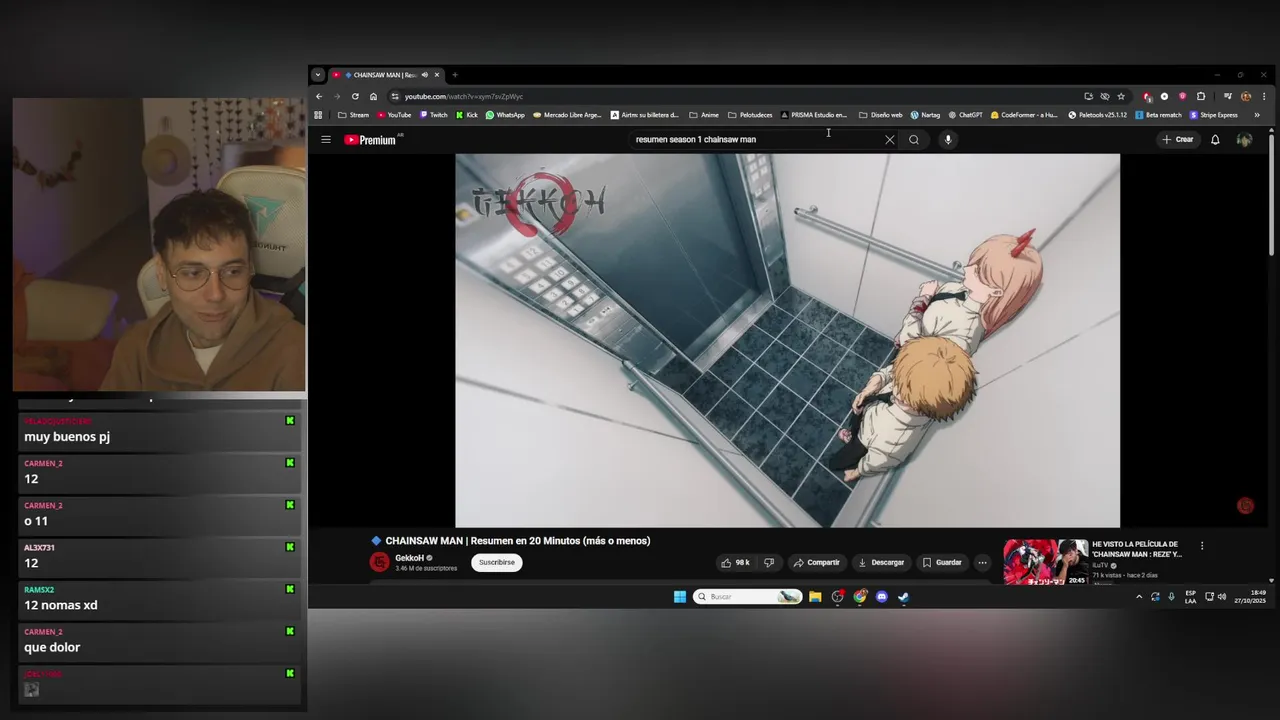This screenshot has height=720, width=1280.
Task: Like the video with thumbs up
Action: [736, 562]
